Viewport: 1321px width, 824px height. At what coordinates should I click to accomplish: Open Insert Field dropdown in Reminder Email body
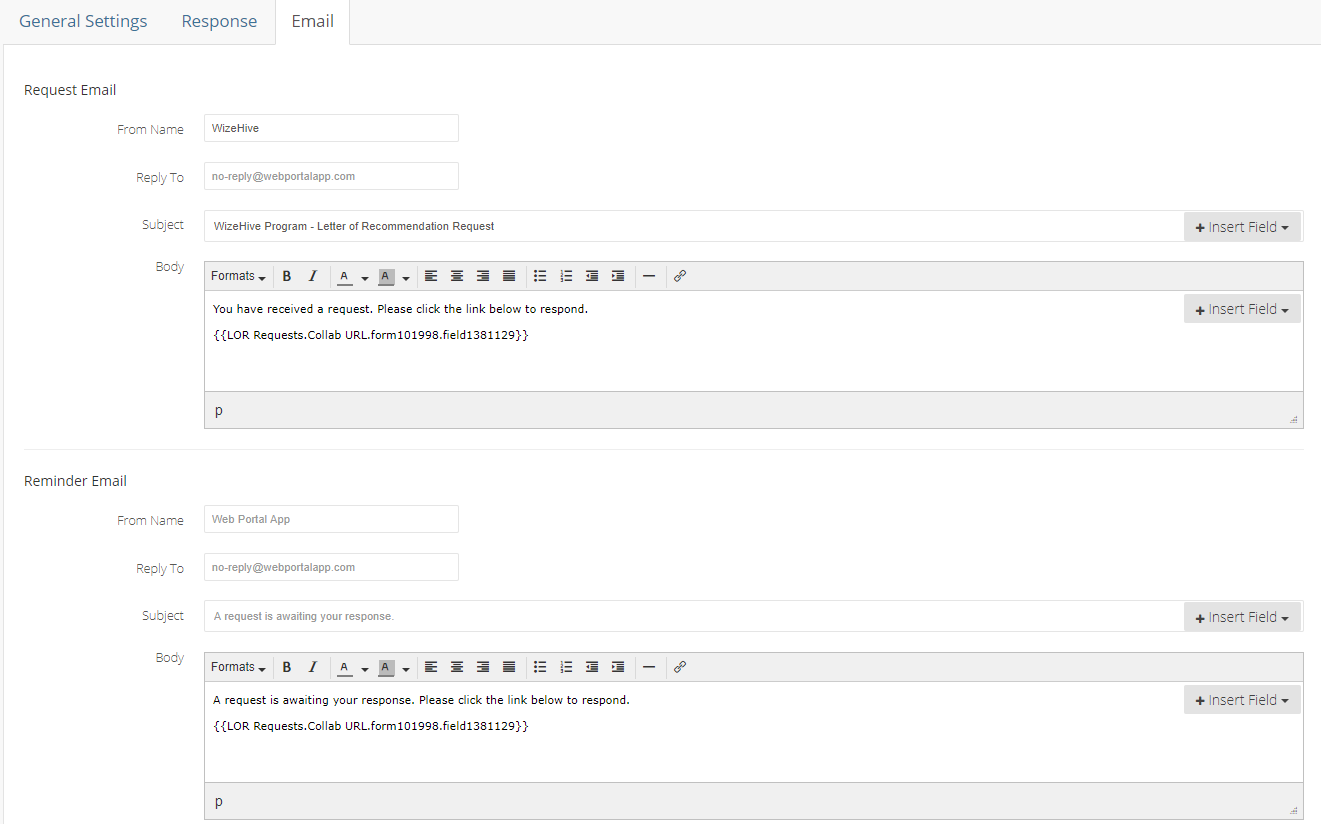tap(1242, 700)
